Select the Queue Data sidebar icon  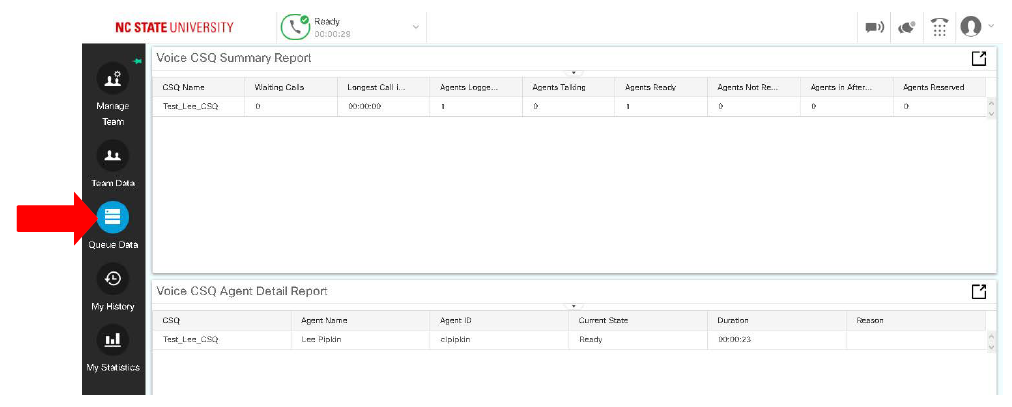(112, 217)
